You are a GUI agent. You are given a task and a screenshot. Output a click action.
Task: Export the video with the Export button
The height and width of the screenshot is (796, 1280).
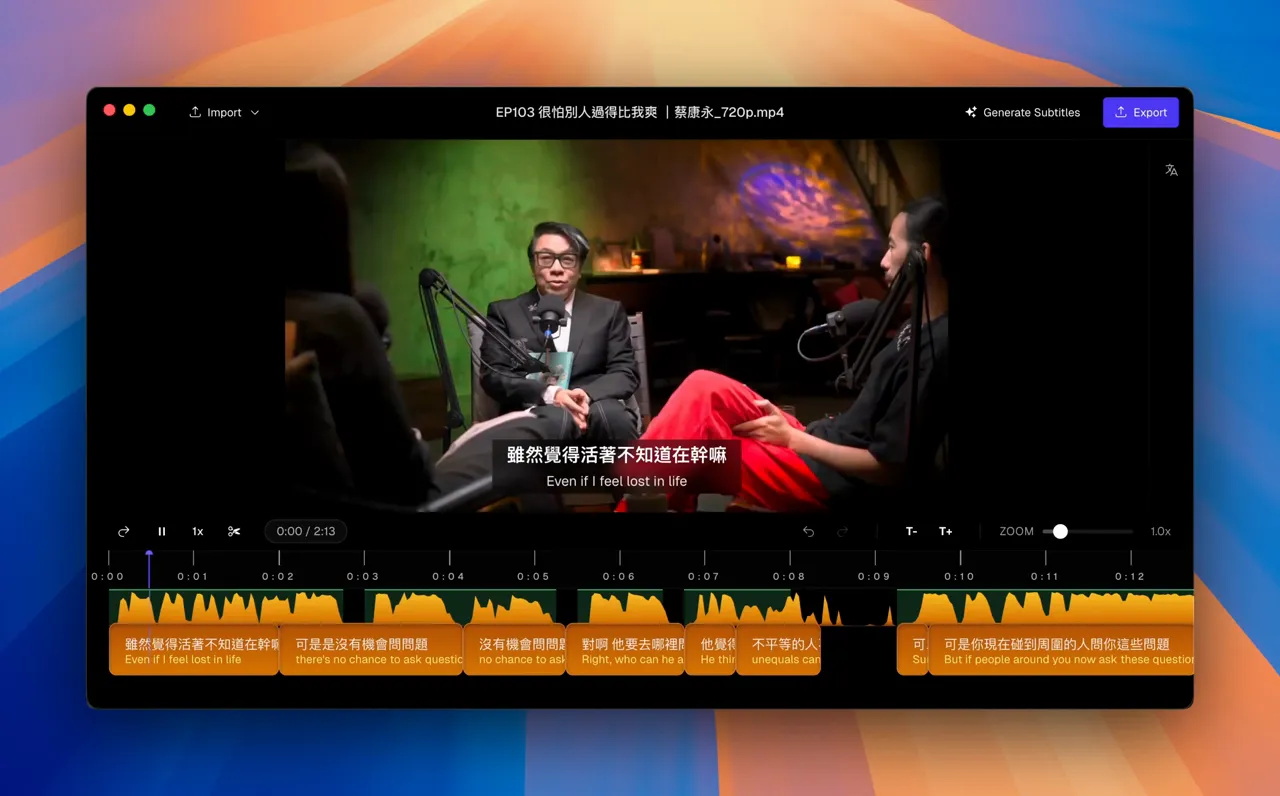point(1141,112)
